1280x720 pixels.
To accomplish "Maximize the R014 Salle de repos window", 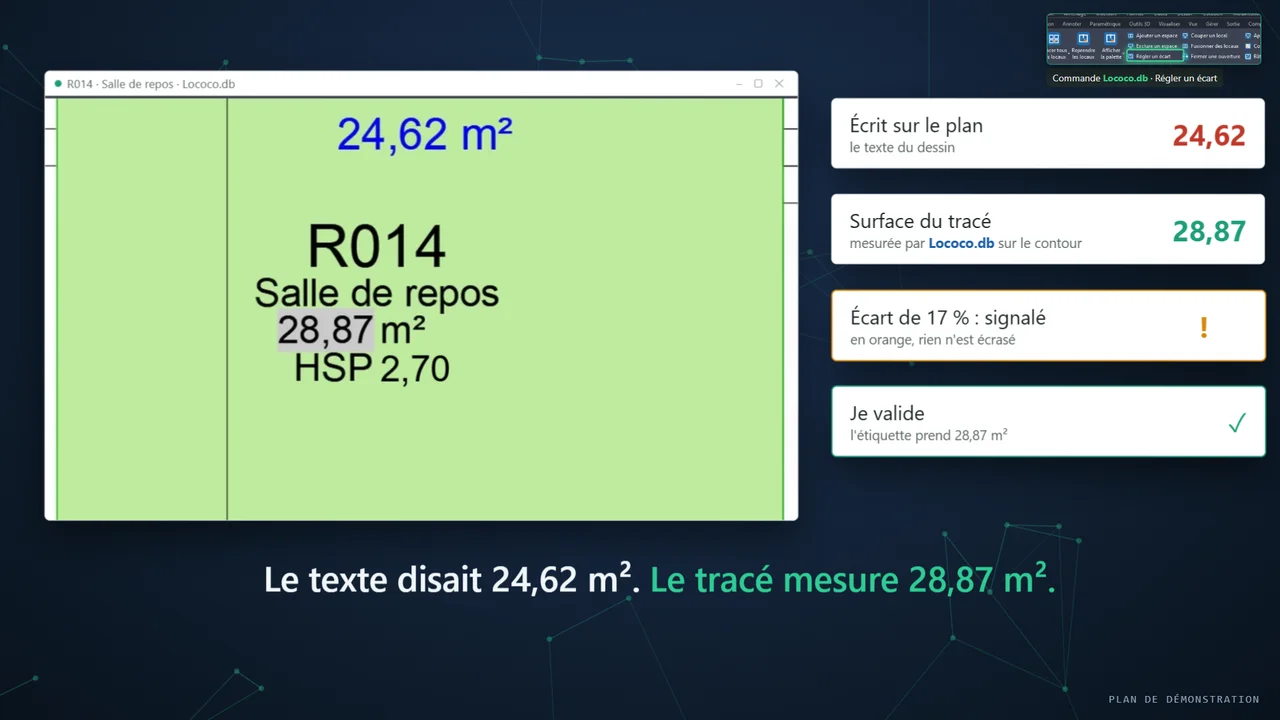I will 758,84.
